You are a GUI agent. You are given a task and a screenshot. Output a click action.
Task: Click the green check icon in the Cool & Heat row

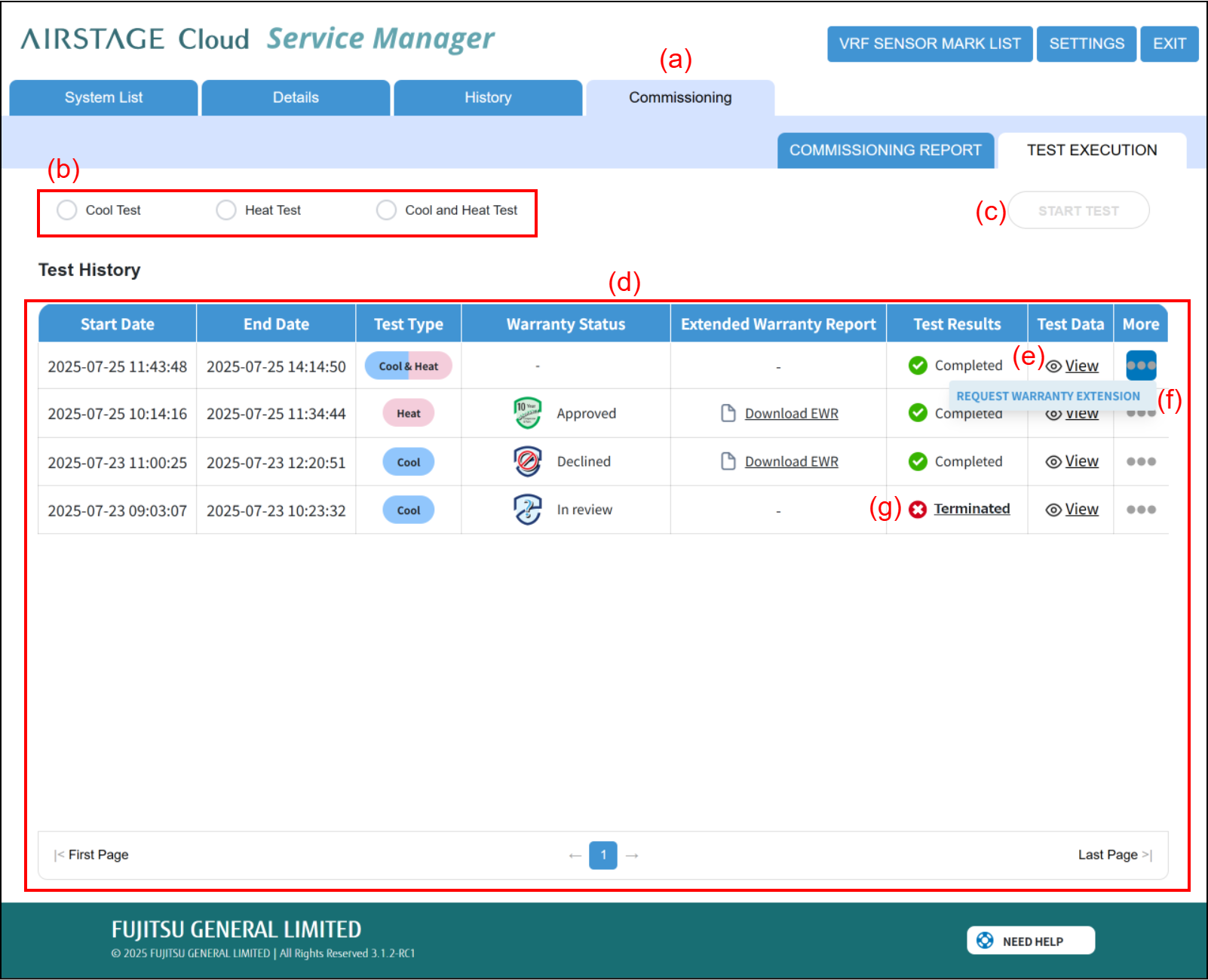[x=918, y=366]
